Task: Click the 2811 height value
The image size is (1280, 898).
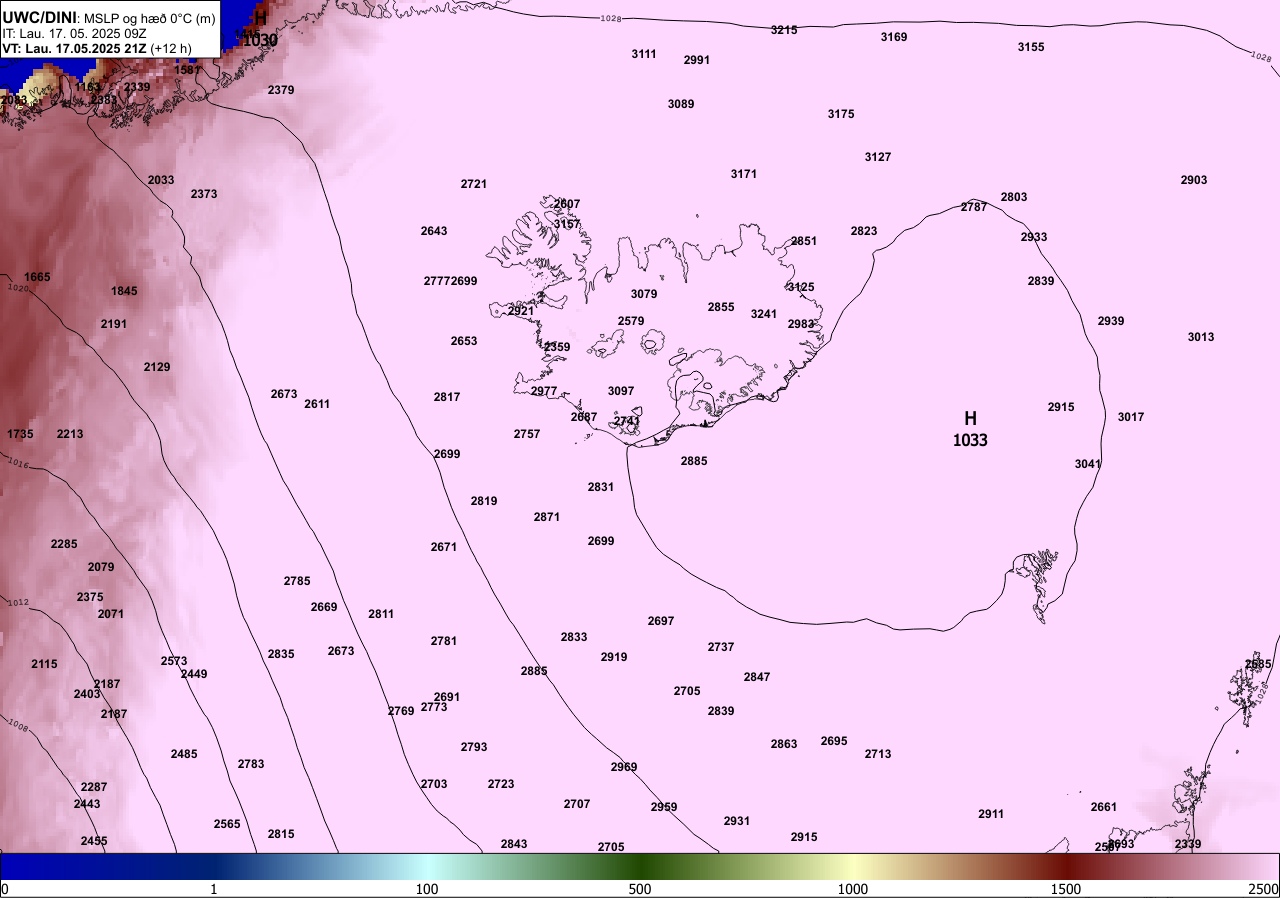Action: 381,614
